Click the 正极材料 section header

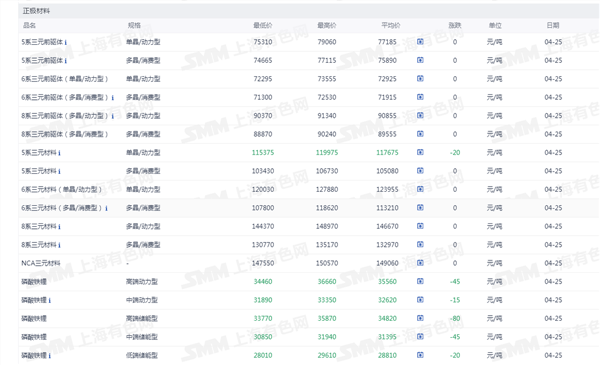(36, 11)
